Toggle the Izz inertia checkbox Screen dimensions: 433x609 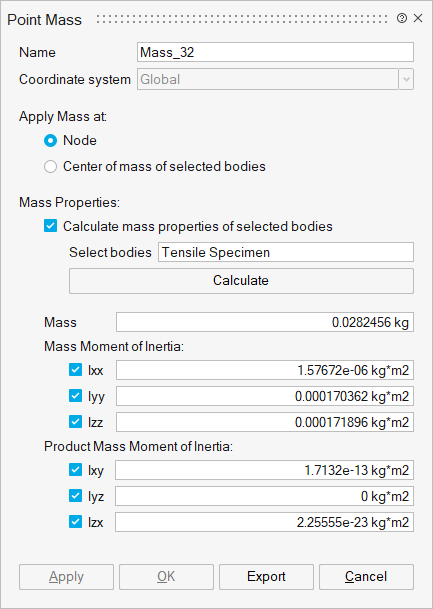[75, 422]
